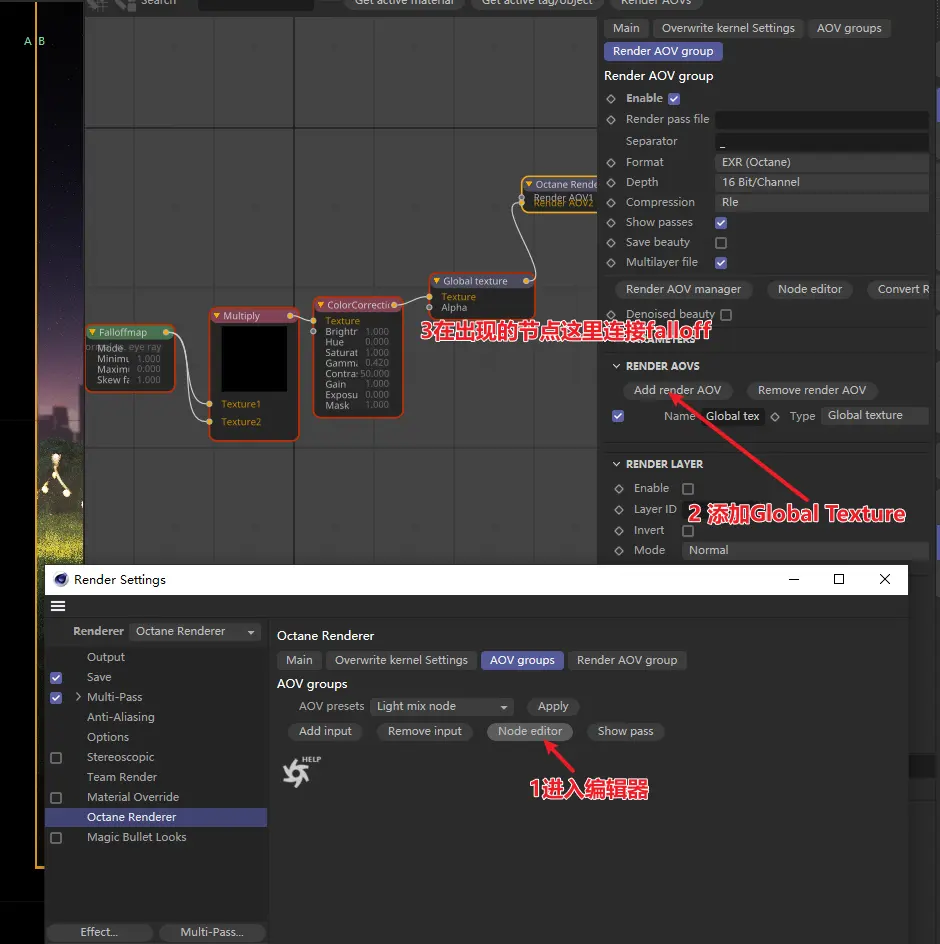940x944 pixels.
Task: Open Overwrite kernel Settings tab in Render Settings window
Action: [x=401, y=660]
